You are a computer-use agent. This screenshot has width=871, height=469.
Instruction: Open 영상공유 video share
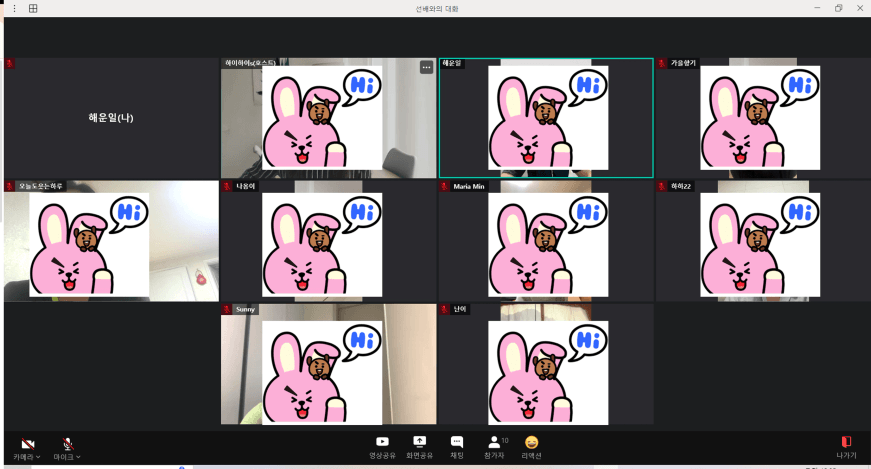(x=382, y=447)
